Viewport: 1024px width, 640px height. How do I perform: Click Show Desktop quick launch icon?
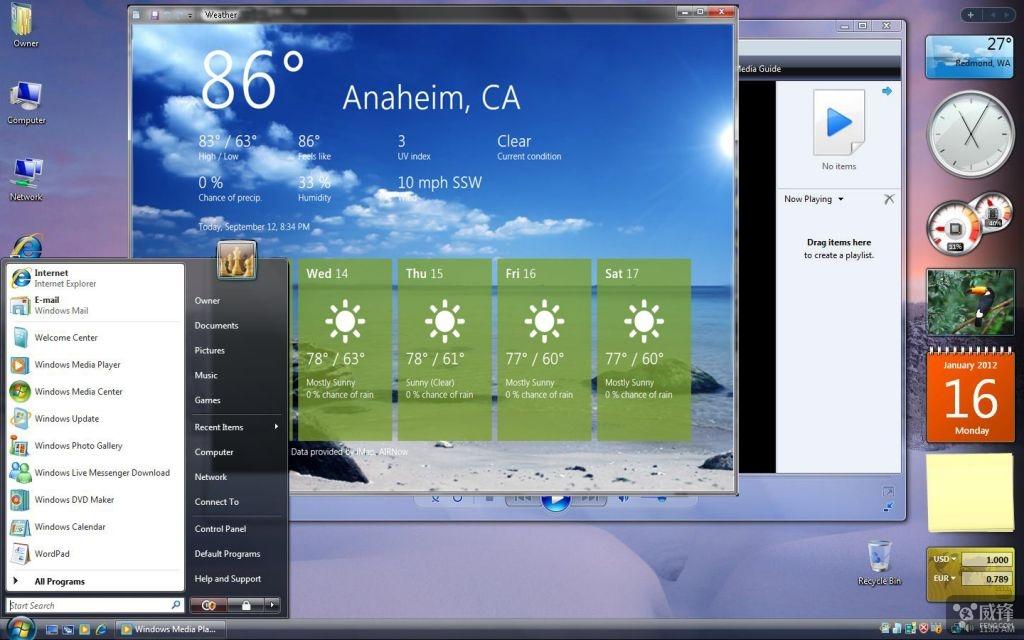(52, 630)
